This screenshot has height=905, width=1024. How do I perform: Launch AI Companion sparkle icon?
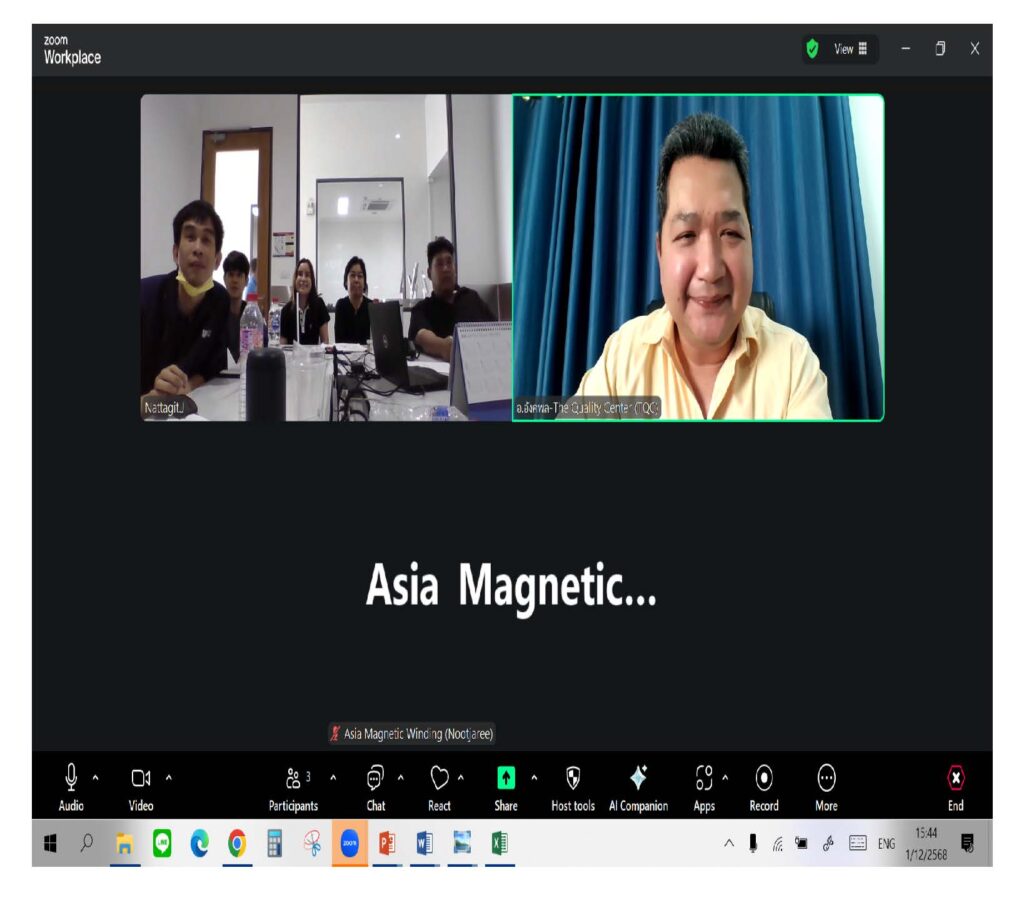coord(638,785)
